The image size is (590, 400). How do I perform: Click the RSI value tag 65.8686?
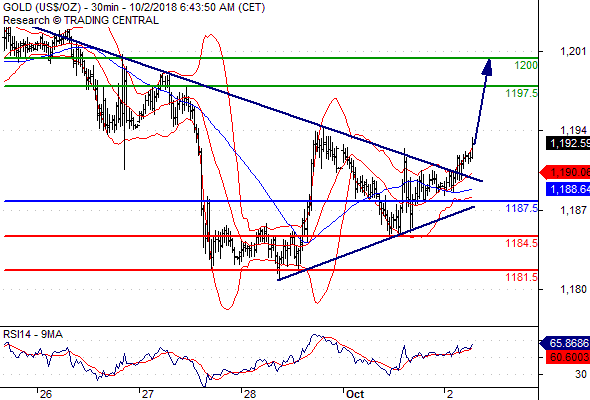coord(565,343)
